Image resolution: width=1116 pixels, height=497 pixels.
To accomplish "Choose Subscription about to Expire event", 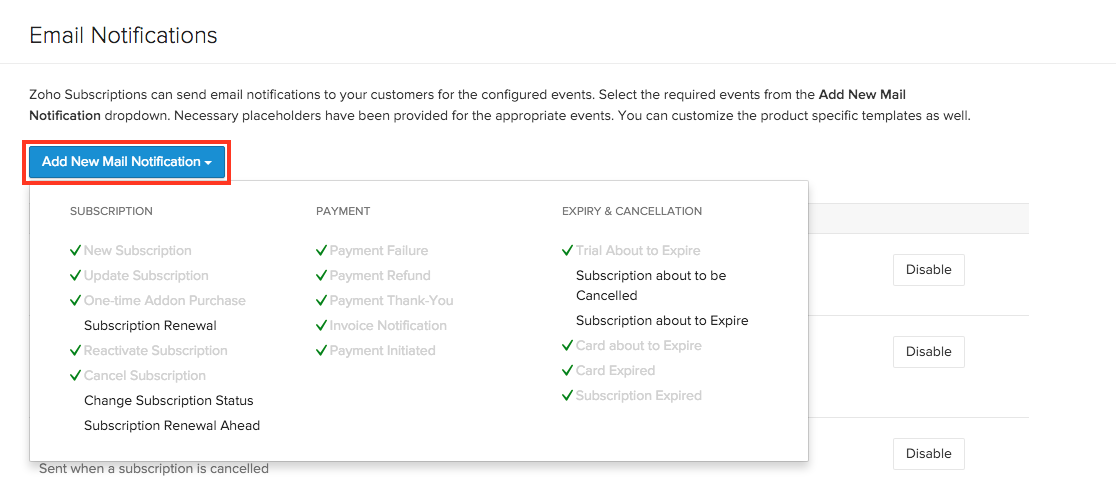I will pyautogui.click(x=662, y=321).
